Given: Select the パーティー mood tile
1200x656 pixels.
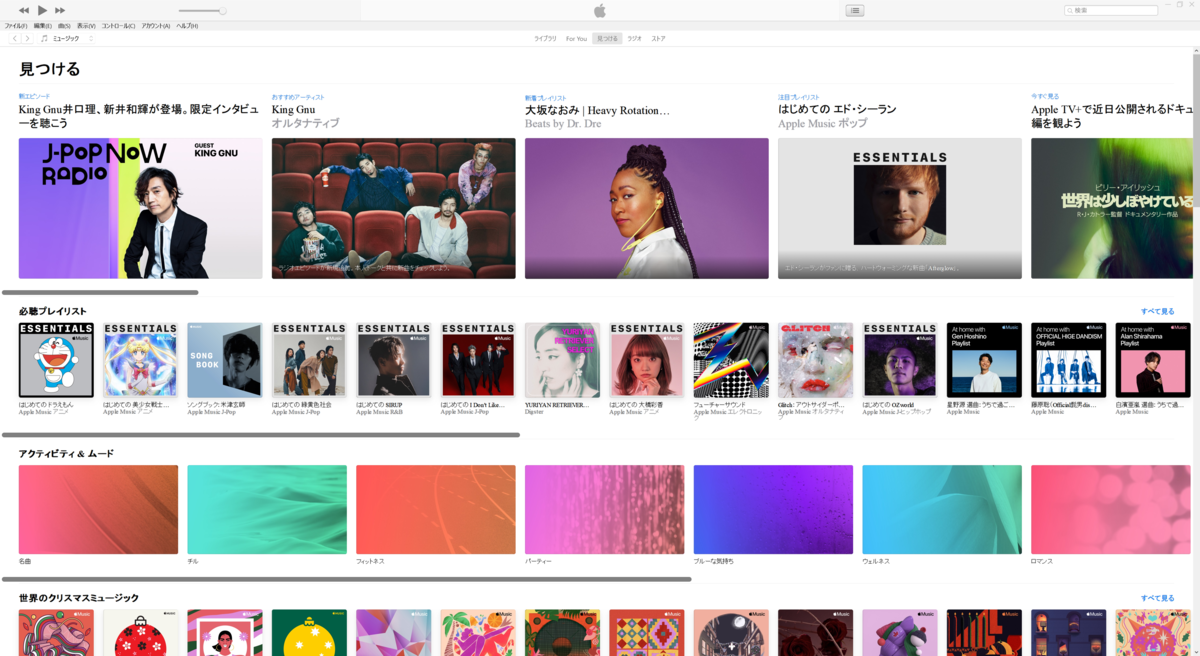Looking at the screenshot, I should (x=605, y=510).
